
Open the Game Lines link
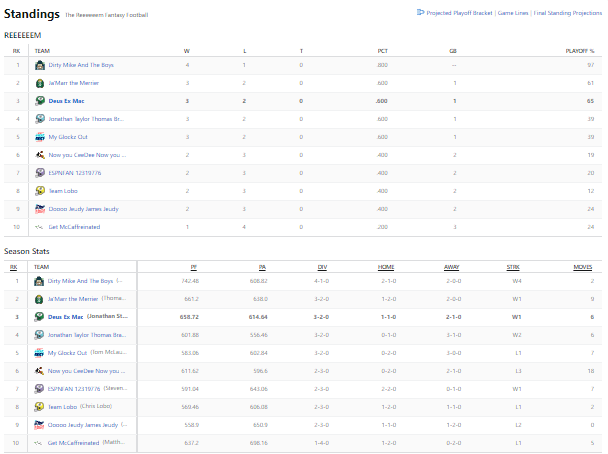point(515,13)
